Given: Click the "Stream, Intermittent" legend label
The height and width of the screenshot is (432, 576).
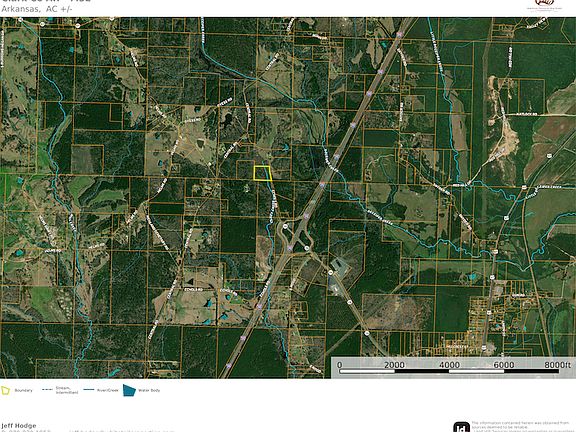Looking at the screenshot, I should (66, 390).
